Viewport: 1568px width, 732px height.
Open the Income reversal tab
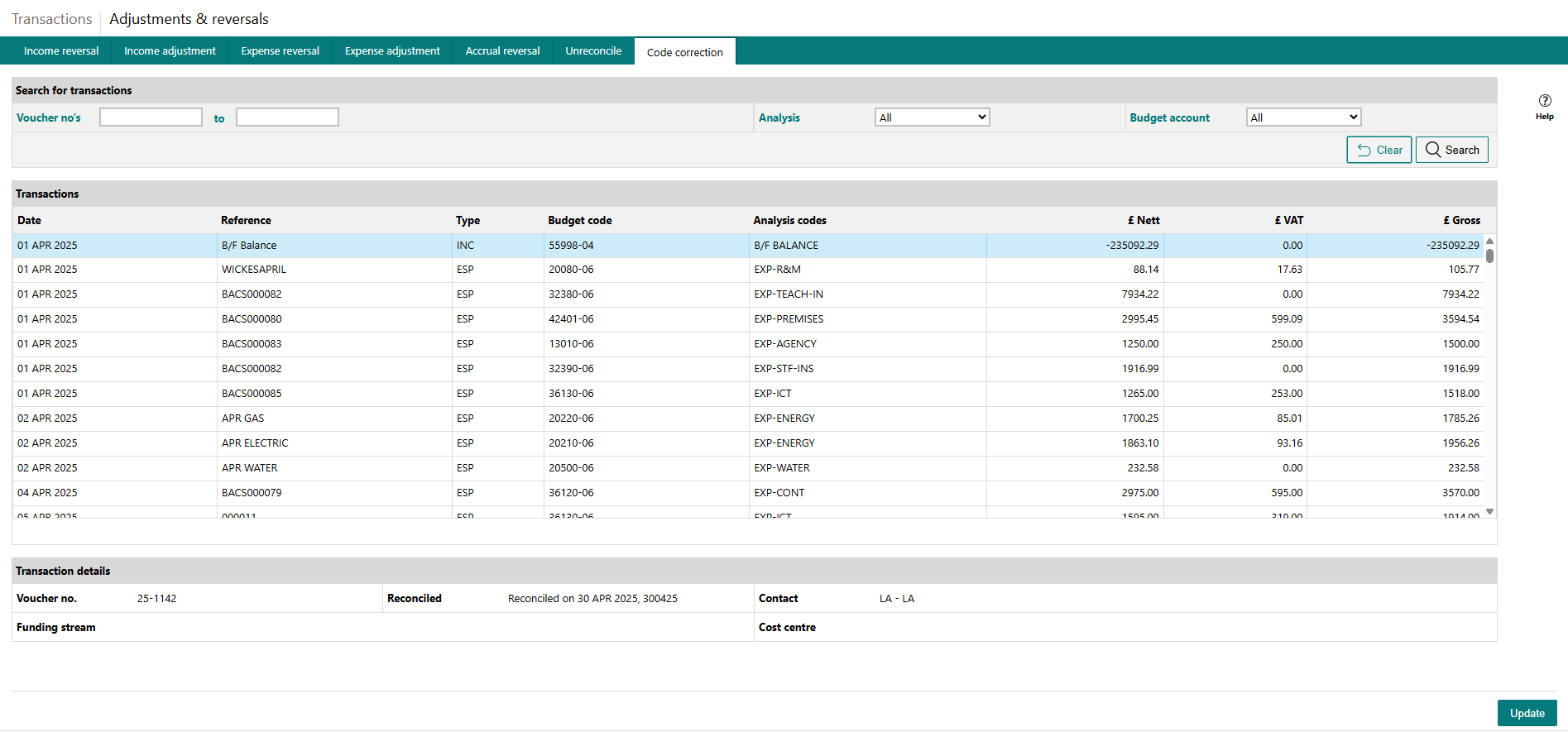point(61,50)
